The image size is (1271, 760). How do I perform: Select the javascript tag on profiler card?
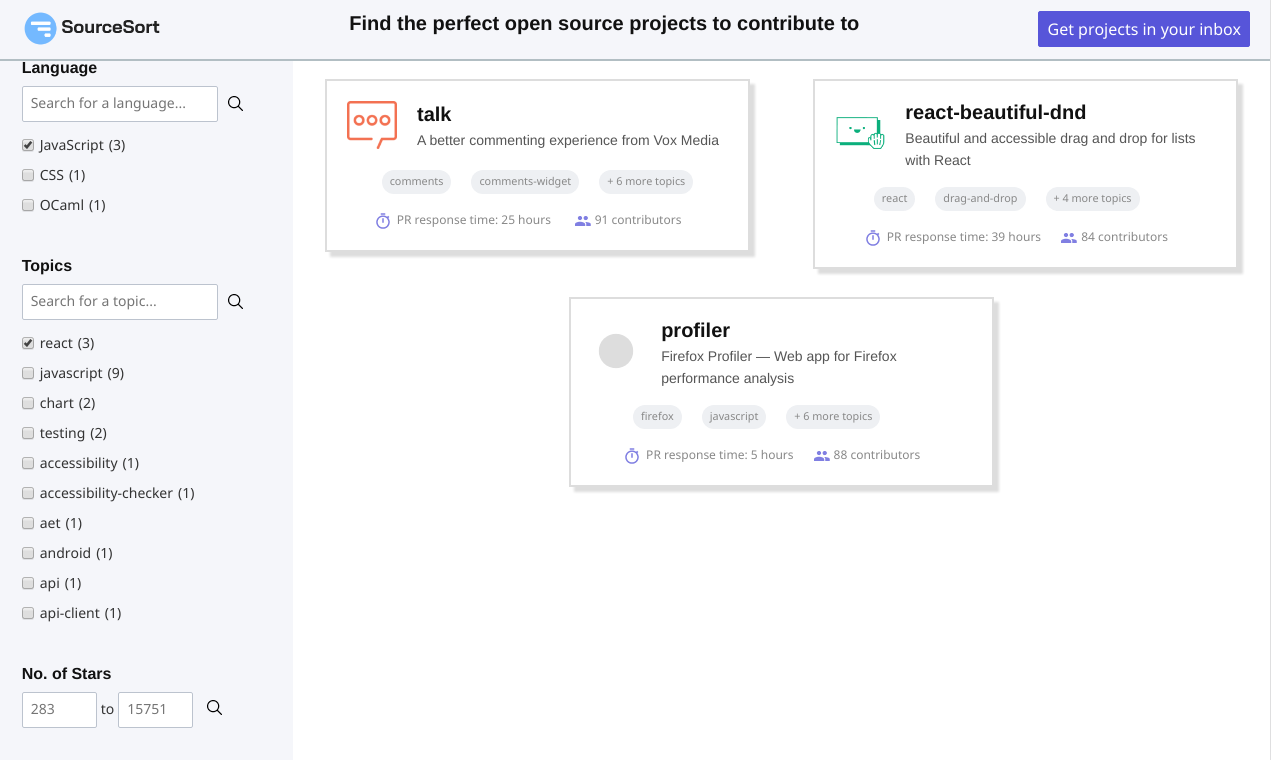[x=734, y=416]
